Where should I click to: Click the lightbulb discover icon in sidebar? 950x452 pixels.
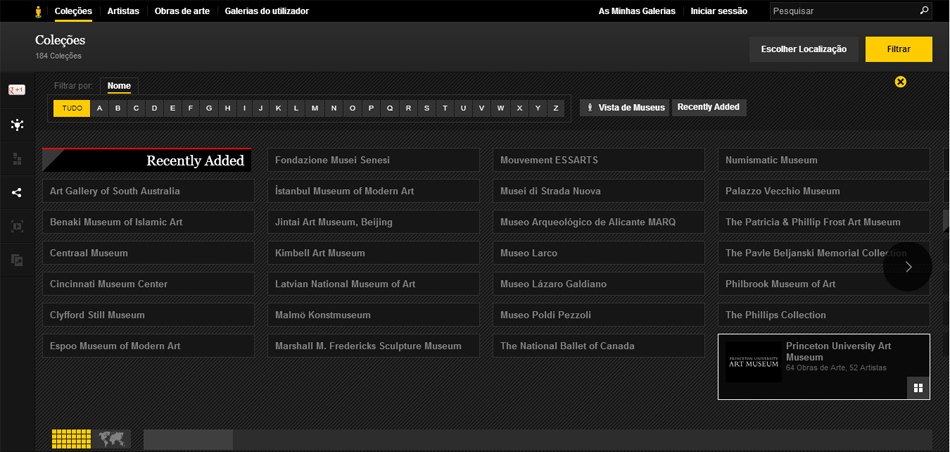(x=17, y=125)
